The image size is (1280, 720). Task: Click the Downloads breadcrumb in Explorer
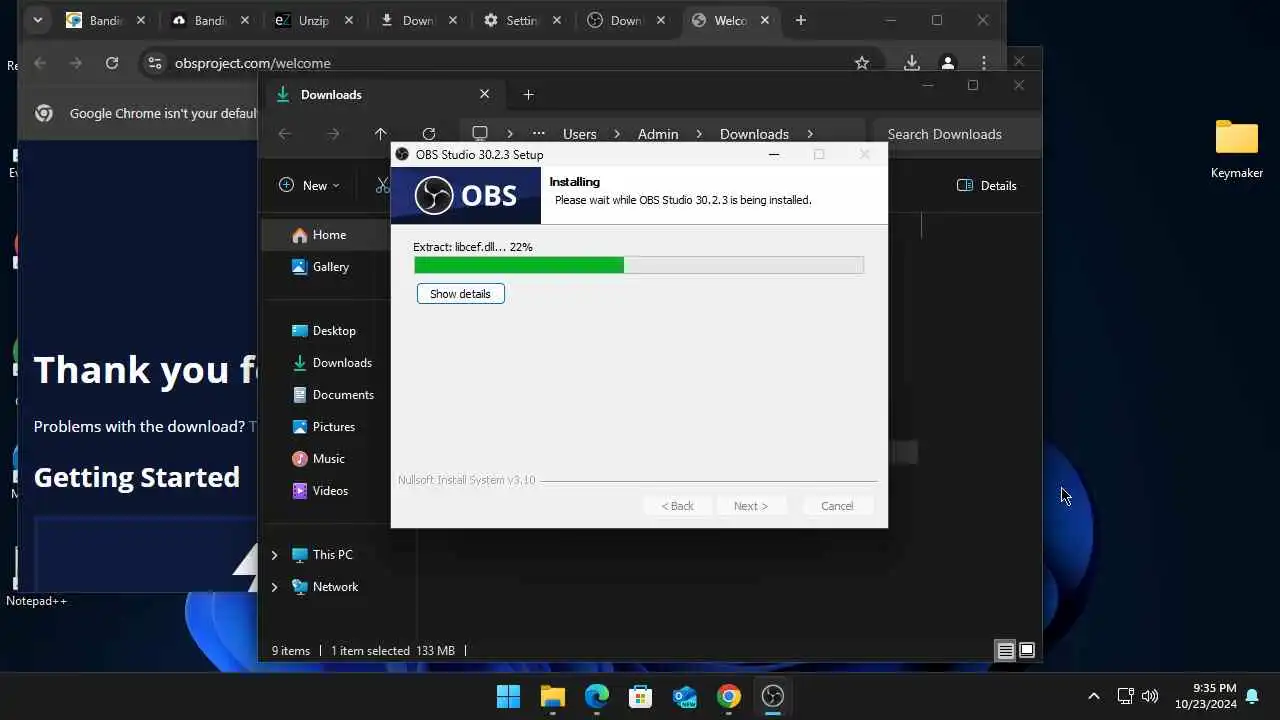(x=754, y=134)
